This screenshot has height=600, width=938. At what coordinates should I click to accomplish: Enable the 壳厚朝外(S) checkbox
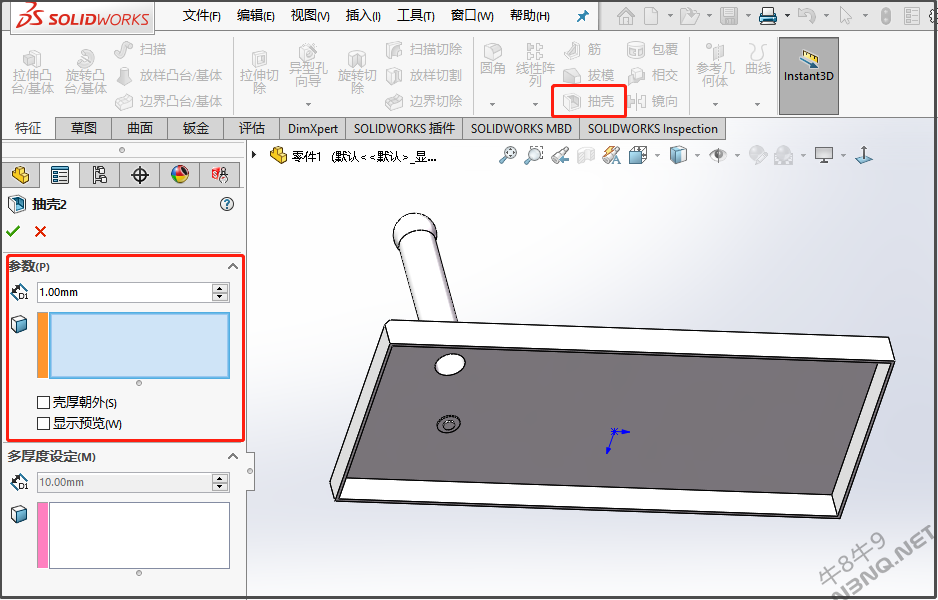(x=43, y=403)
